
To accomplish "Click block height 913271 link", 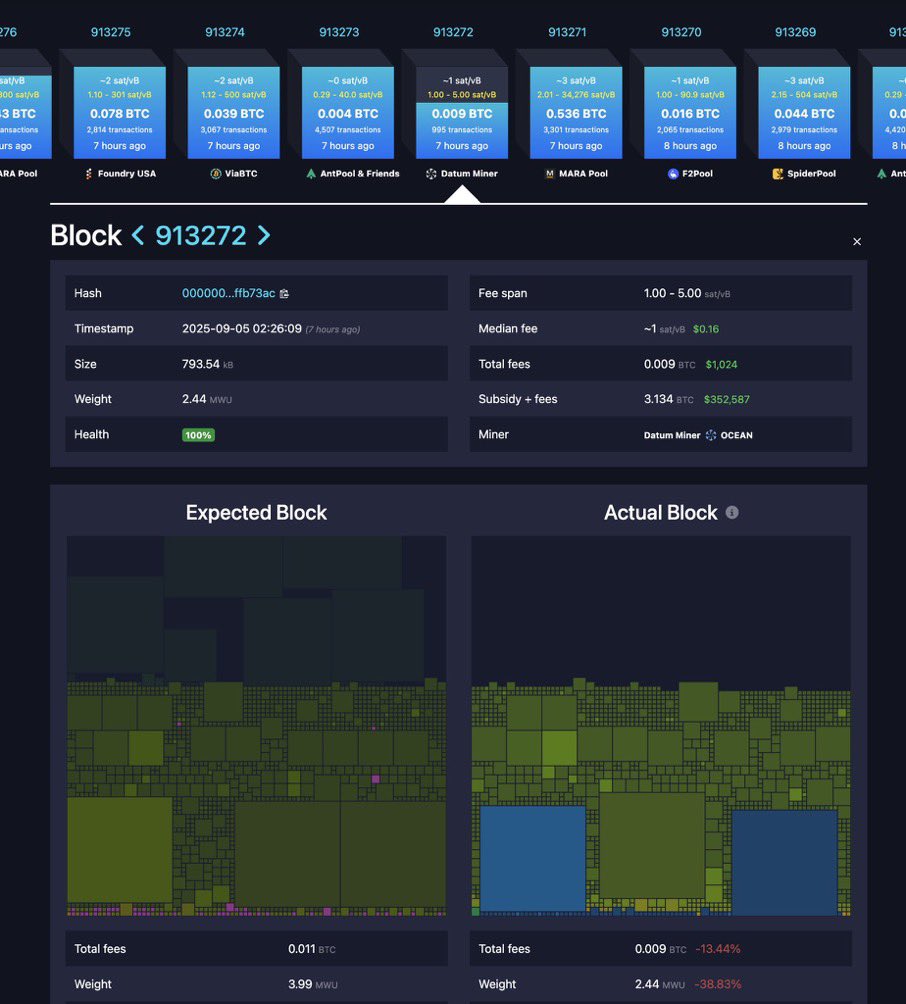I will [x=567, y=32].
